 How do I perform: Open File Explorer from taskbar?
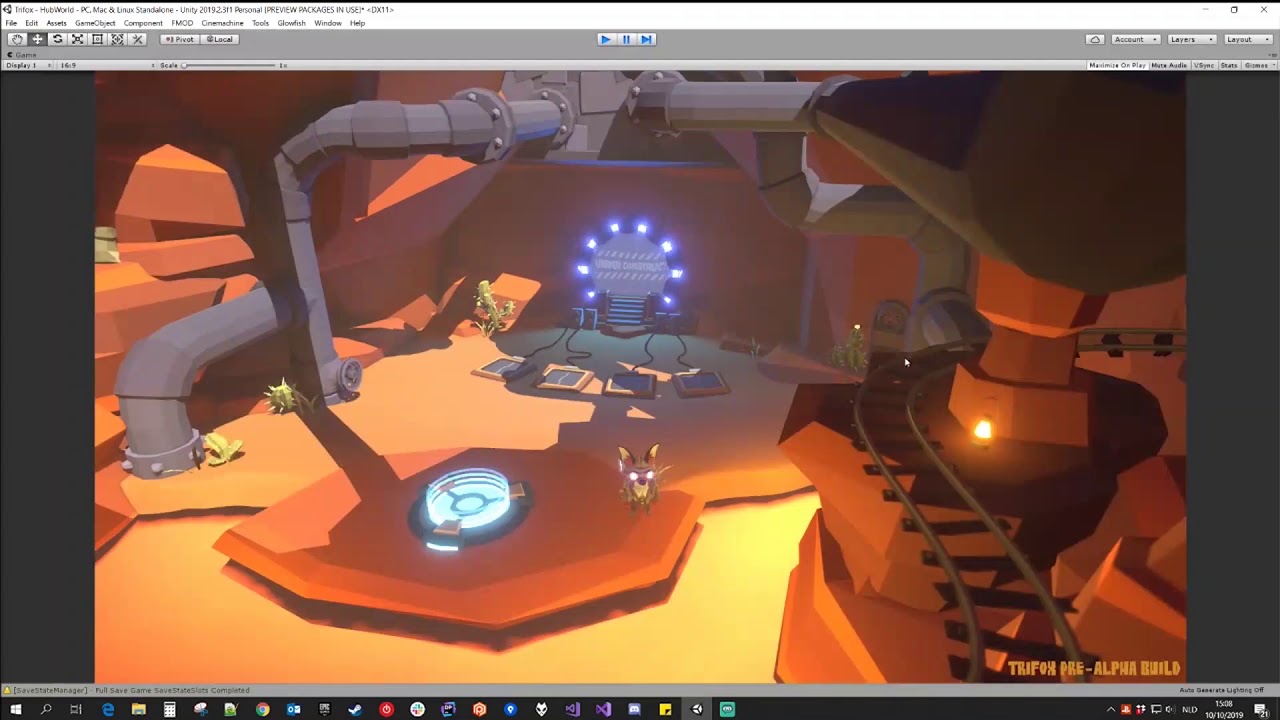click(139, 709)
